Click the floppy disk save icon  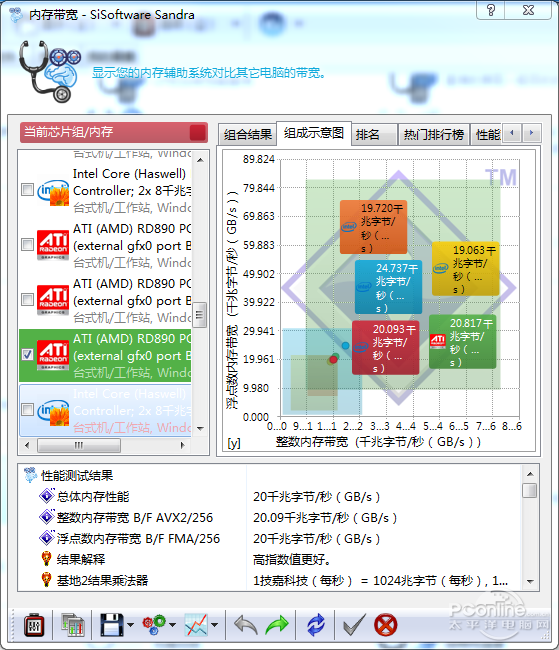click(112, 625)
